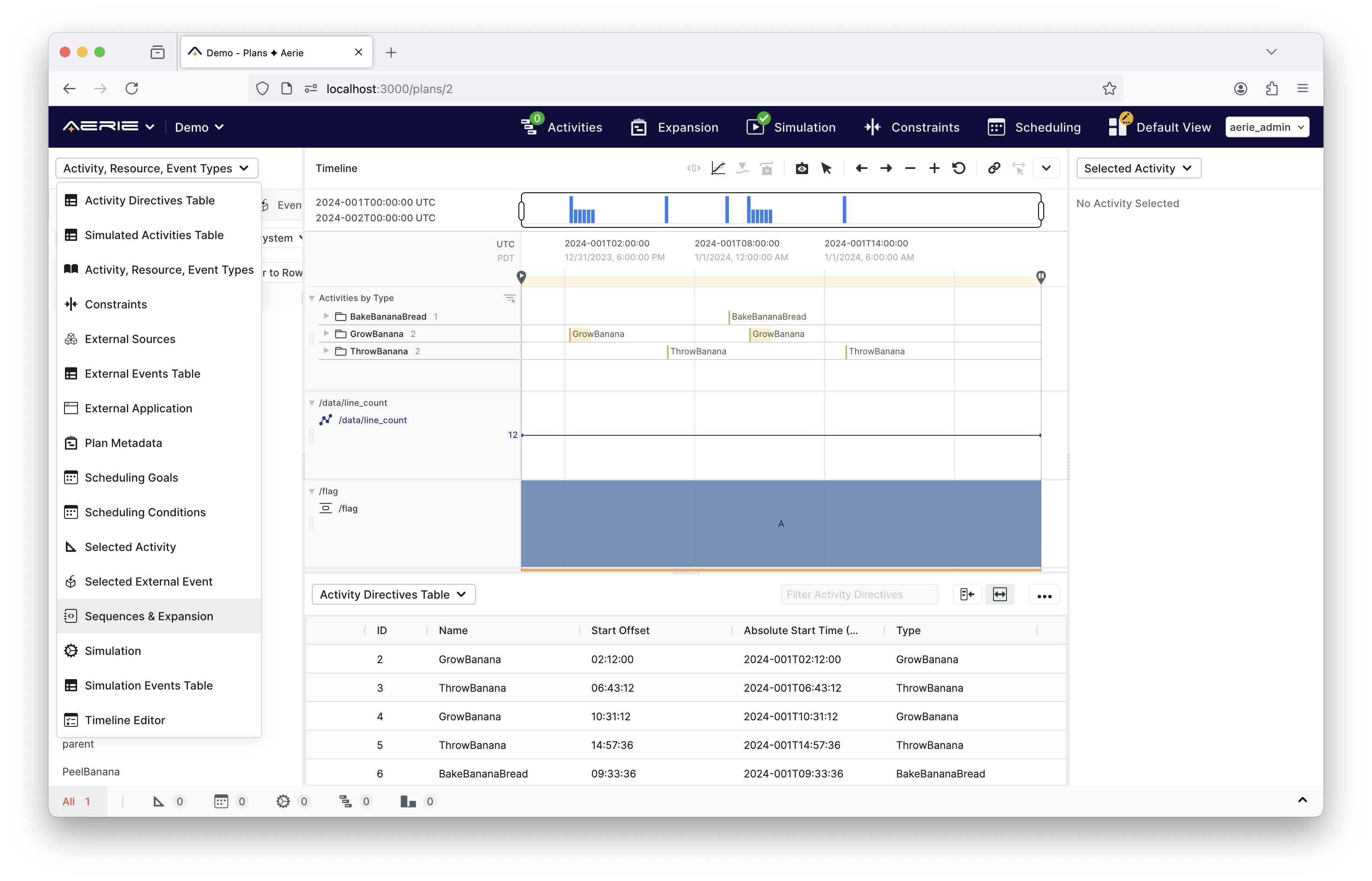The image size is (1372, 881).
Task: Select Scheduling Goals from the panel menu
Action: pyautogui.click(x=131, y=477)
